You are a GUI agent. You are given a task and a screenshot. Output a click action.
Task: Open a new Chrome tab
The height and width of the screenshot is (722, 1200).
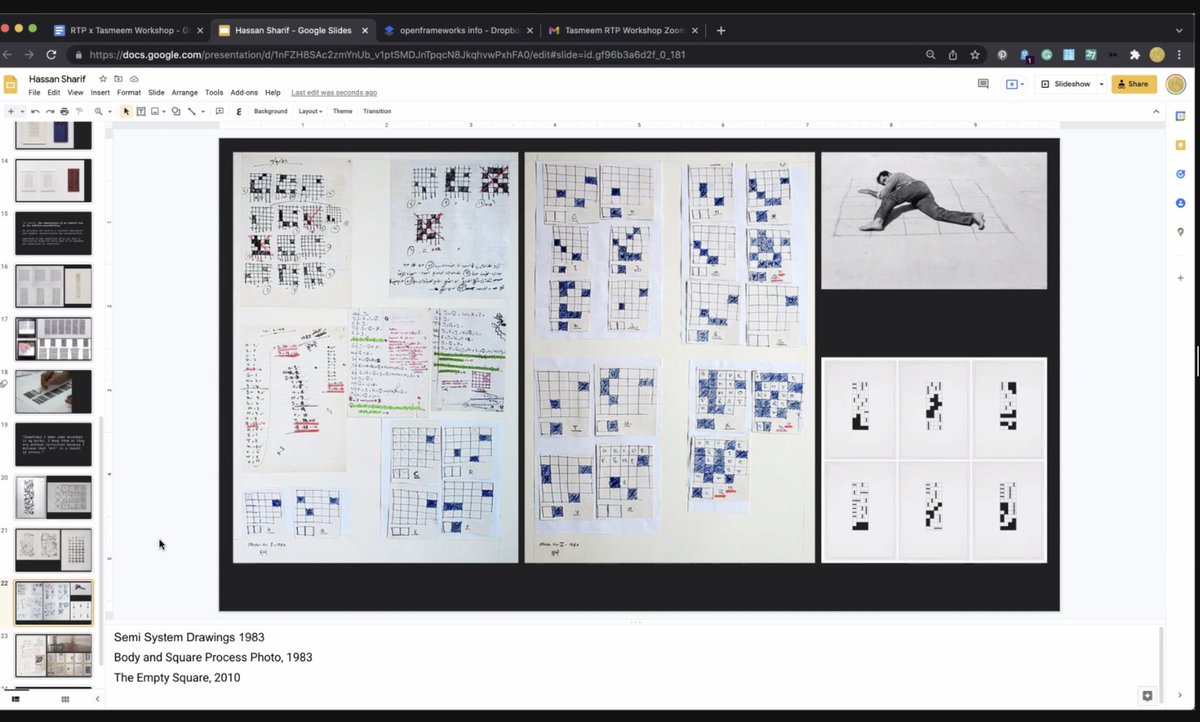click(720, 30)
